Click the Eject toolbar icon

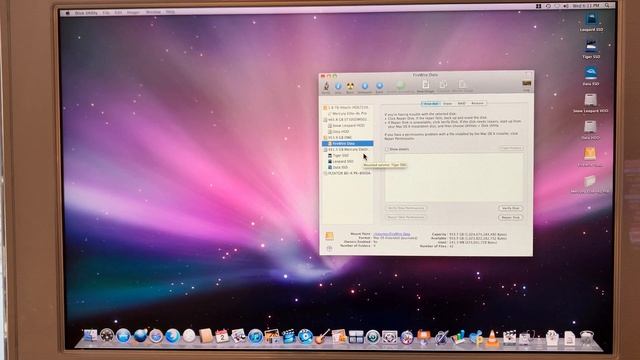click(x=380, y=87)
